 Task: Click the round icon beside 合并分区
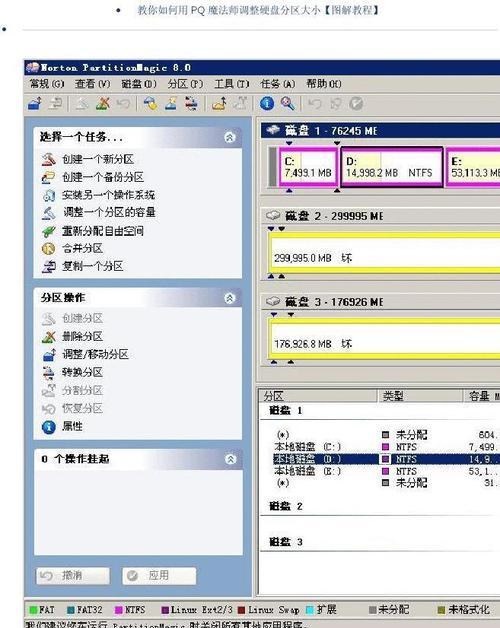[x=49, y=249]
